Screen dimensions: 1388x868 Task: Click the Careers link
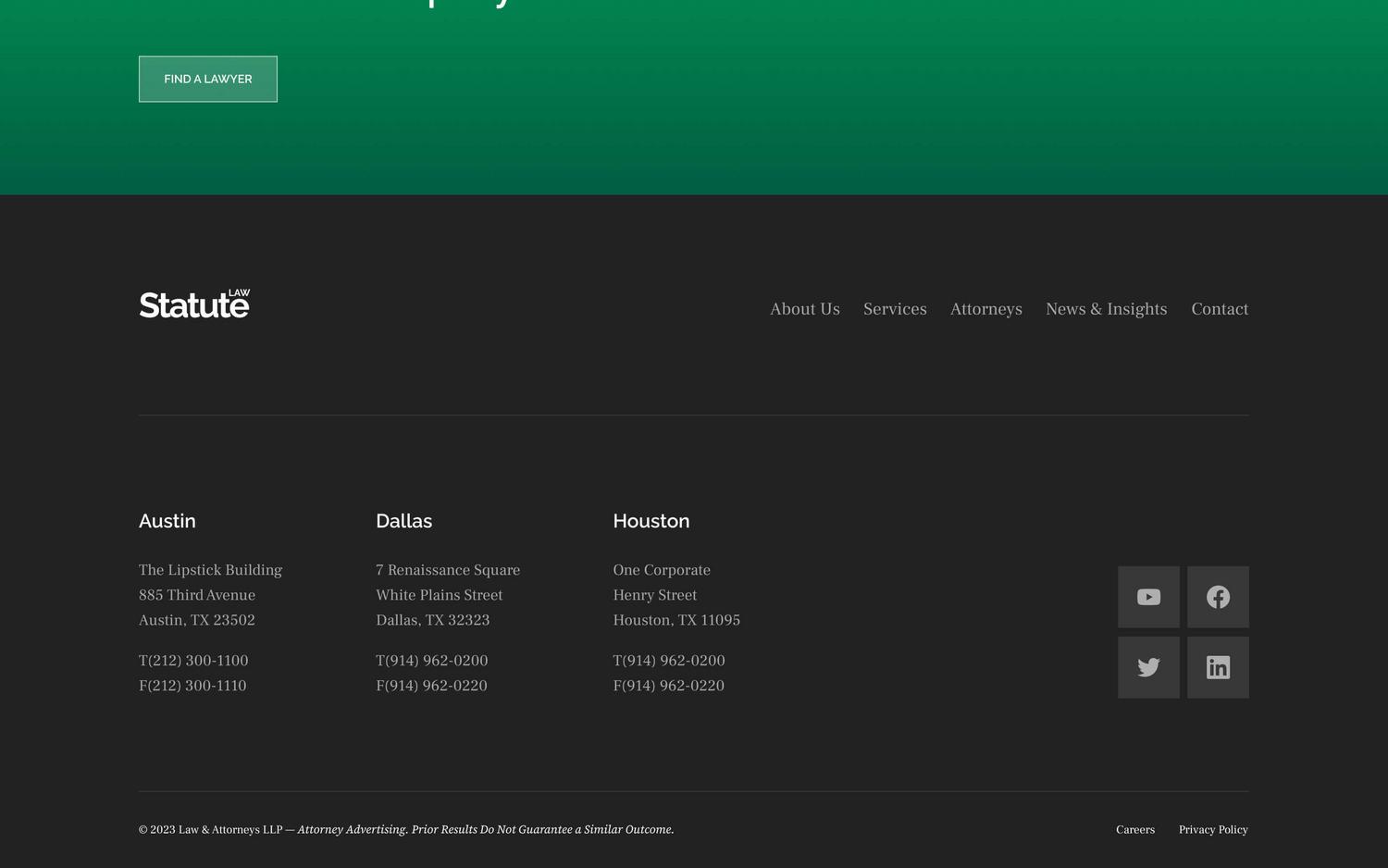[x=1135, y=829]
